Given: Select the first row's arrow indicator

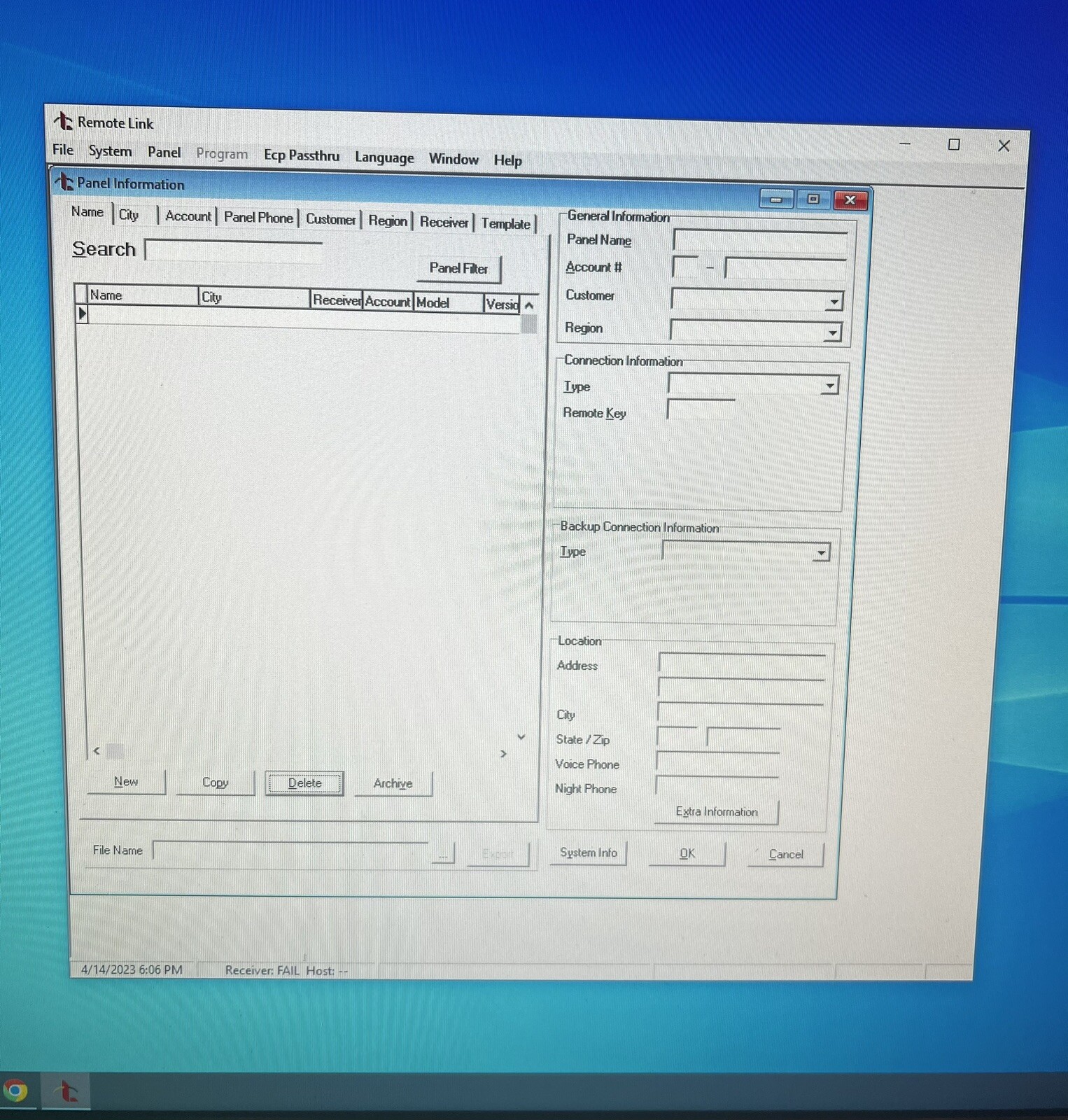Looking at the screenshot, I should (x=82, y=314).
